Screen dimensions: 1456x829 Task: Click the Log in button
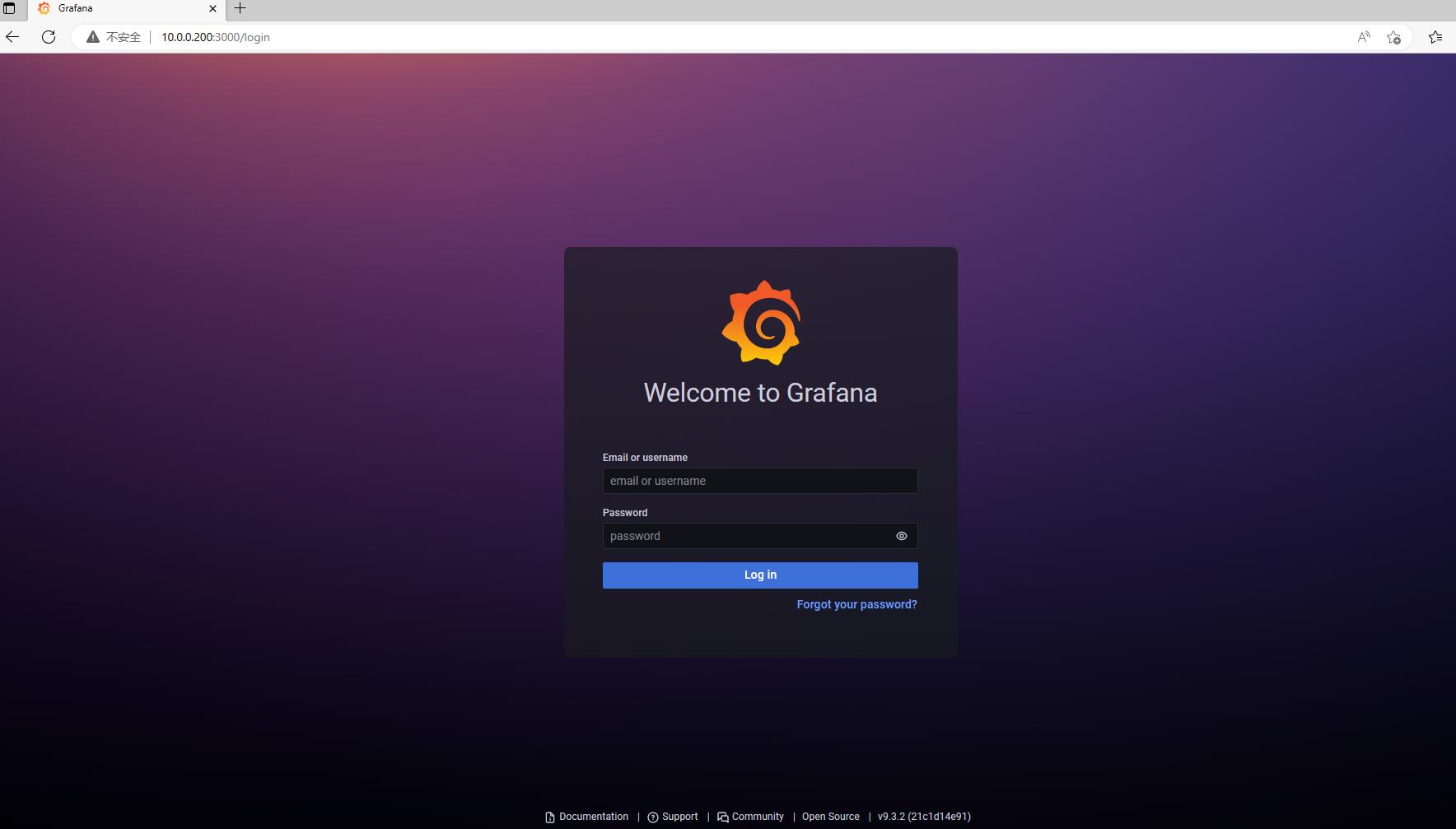click(x=760, y=575)
